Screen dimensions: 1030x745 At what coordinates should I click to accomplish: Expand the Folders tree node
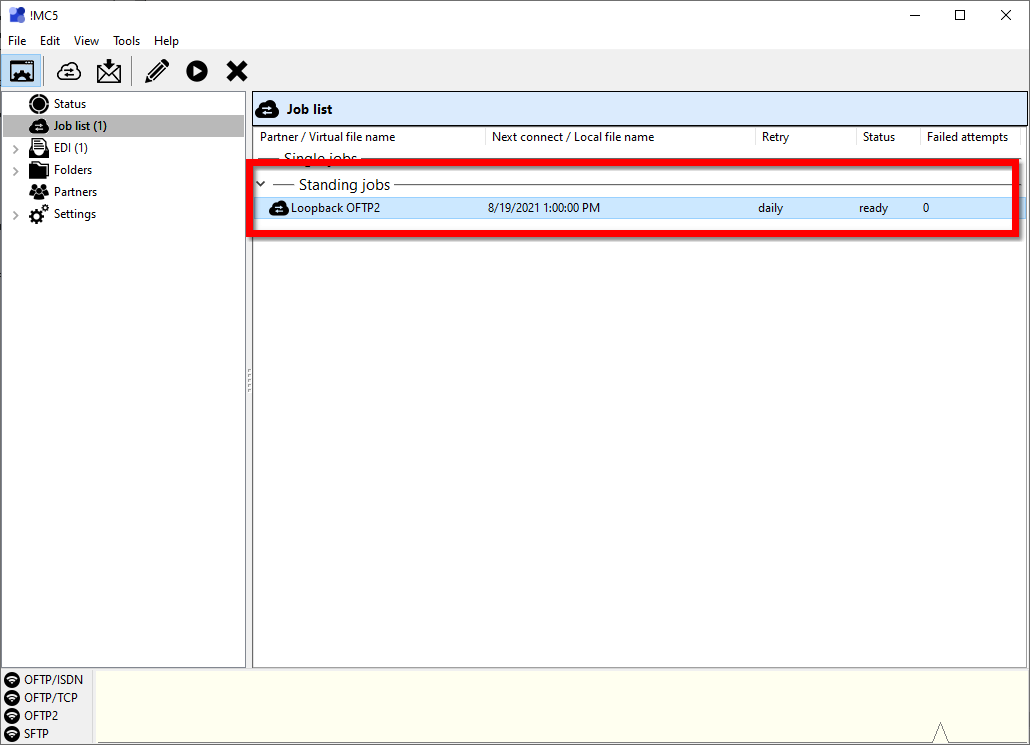pyautogui.click(x=16, y=171)
